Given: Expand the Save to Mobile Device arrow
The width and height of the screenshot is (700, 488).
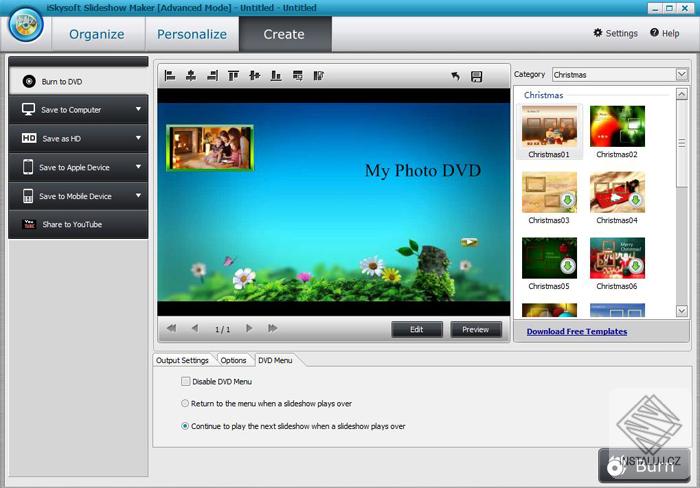Looking at the screenshot, I should [x=138, y=195].
